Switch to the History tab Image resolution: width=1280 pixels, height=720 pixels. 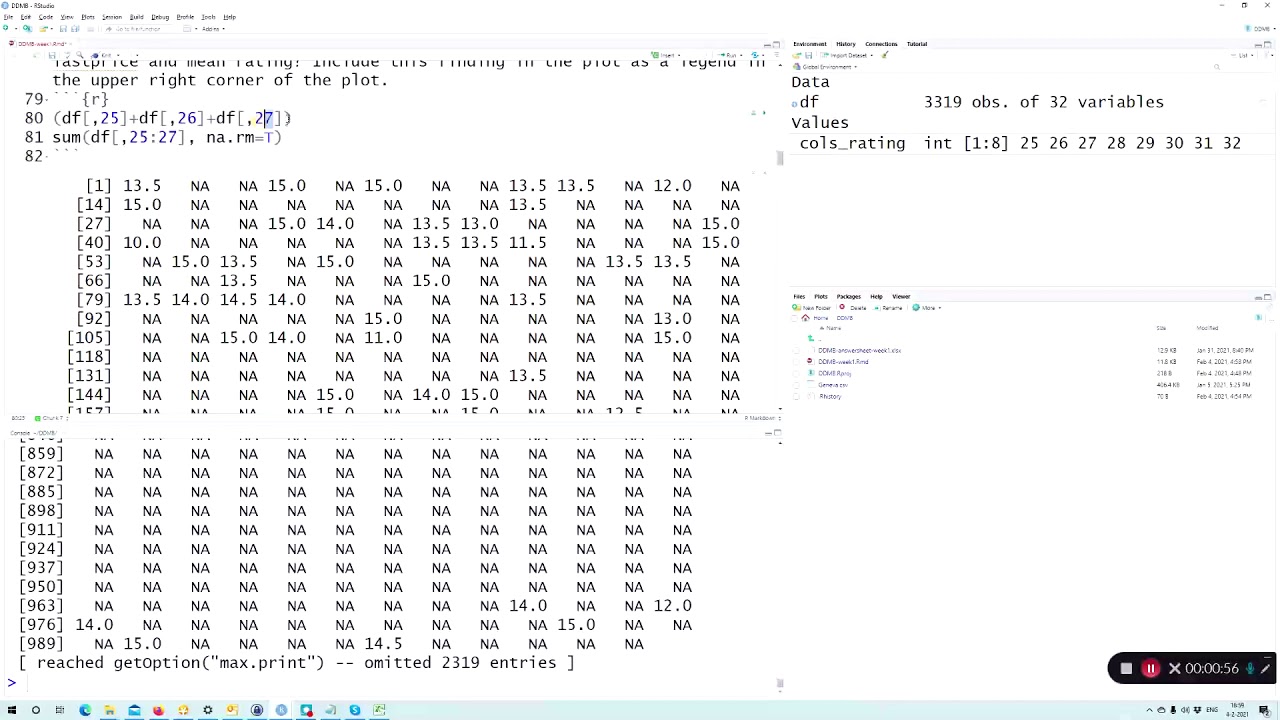pyautogui.click(x=846, y=44)
